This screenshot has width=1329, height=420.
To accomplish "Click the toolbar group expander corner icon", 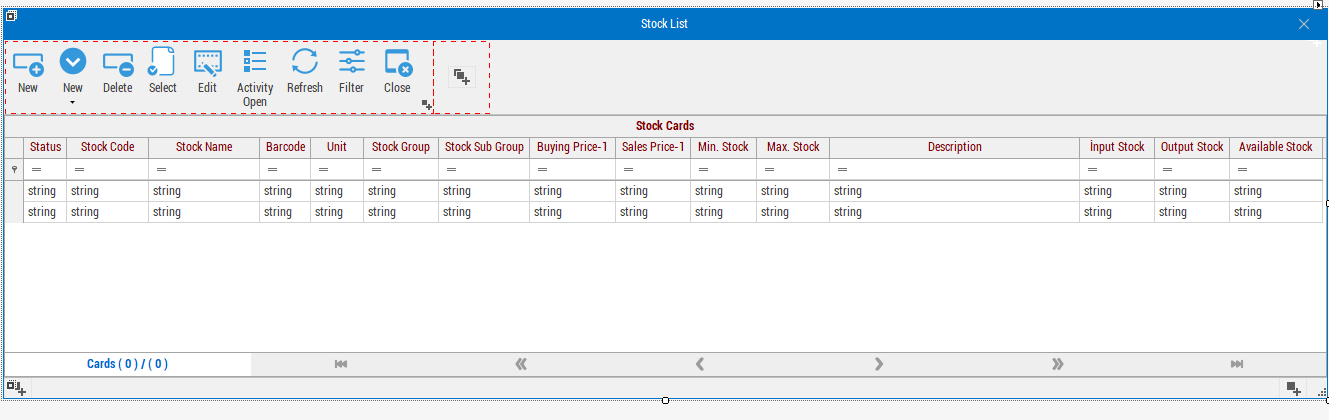I will click(x=427, y=104).
